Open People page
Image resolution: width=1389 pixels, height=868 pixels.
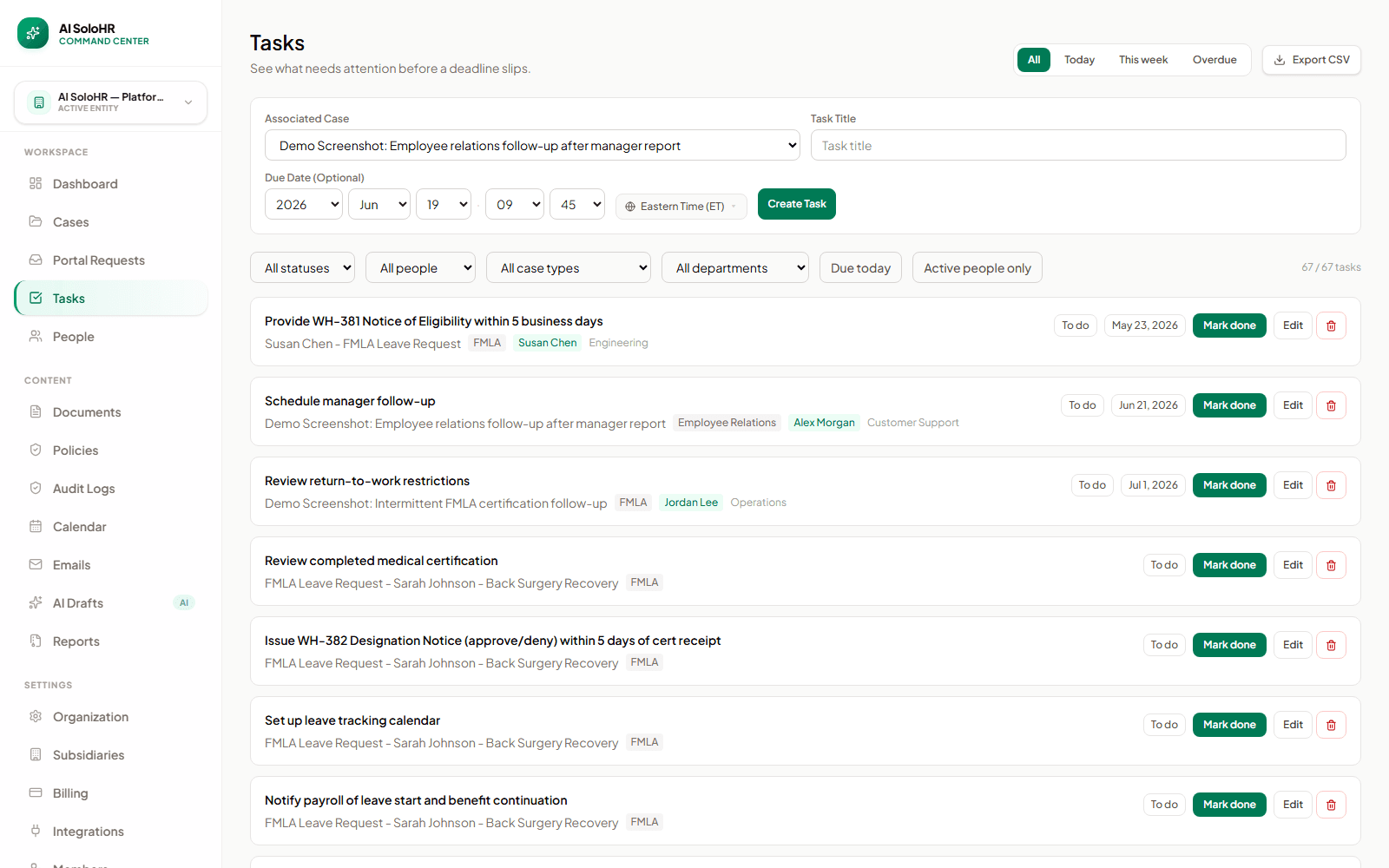coord(111,337)
